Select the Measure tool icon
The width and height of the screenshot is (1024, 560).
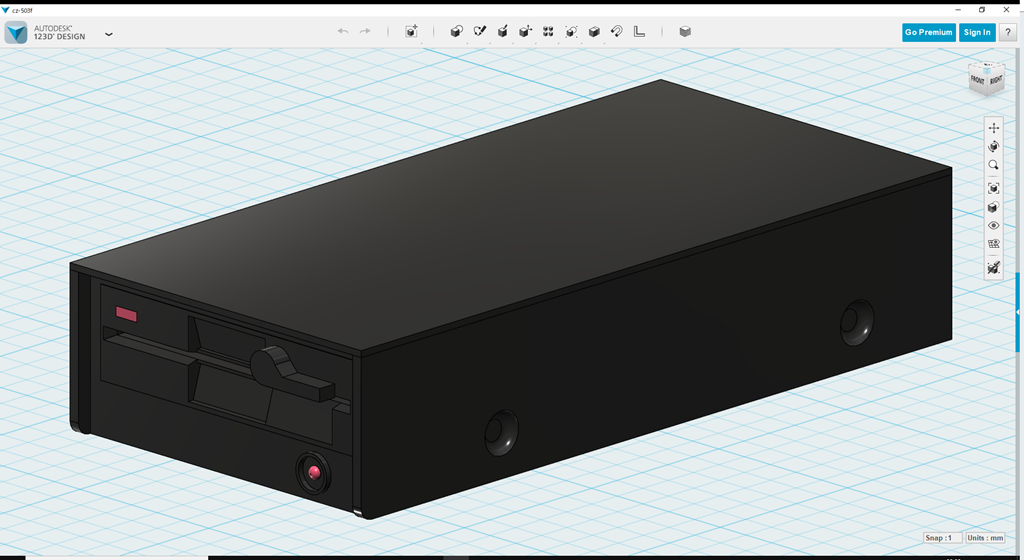639,32
